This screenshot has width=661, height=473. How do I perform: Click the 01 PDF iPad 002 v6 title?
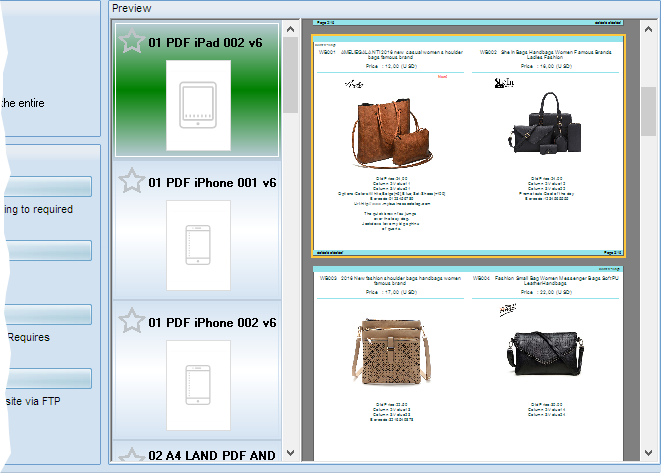(x=205, y=43)
